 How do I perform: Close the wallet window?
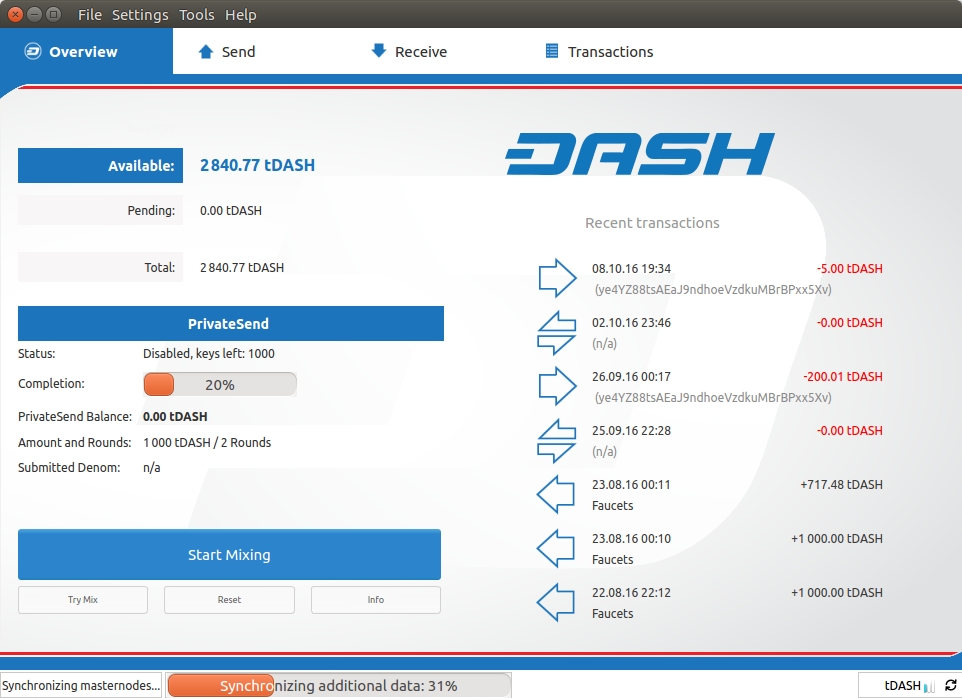click(x=15, y=14)
